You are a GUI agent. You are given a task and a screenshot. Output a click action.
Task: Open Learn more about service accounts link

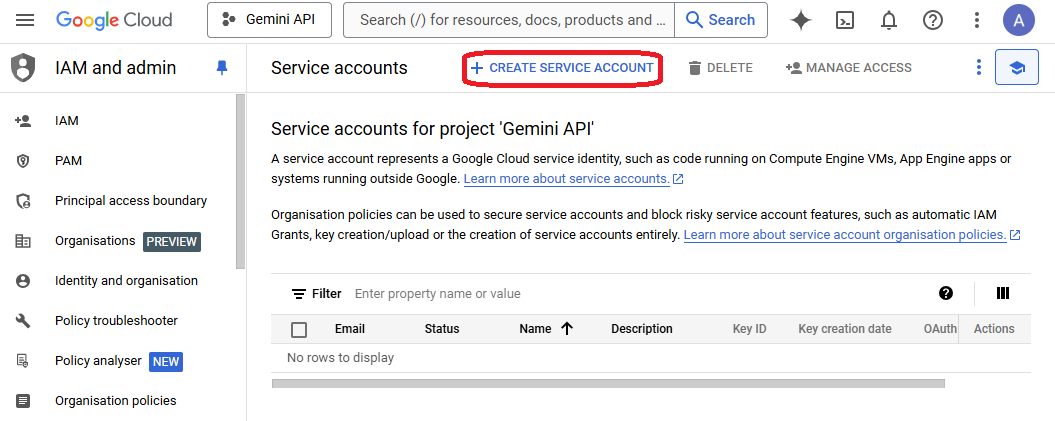point(566,179)
